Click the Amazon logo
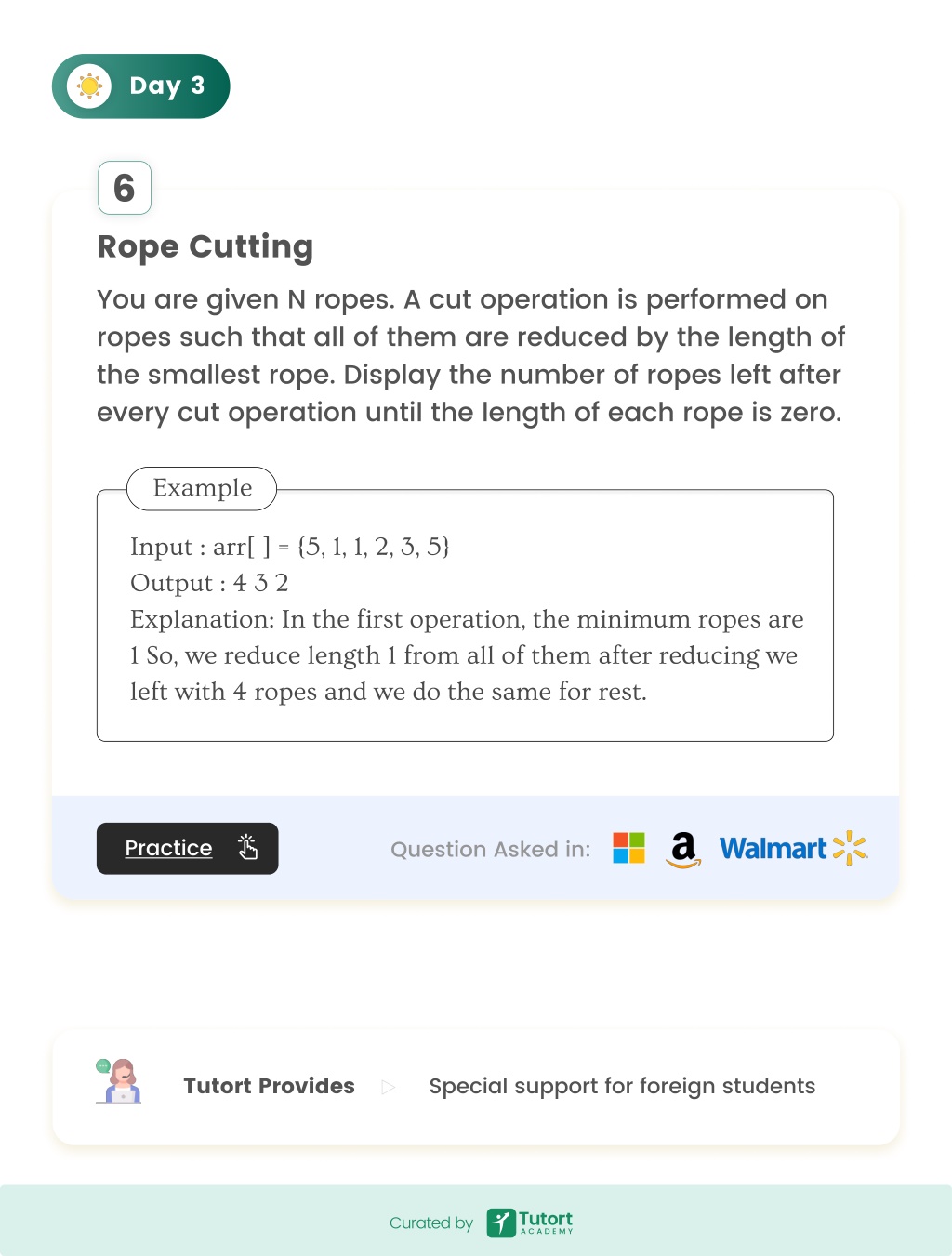 point(683,849)
